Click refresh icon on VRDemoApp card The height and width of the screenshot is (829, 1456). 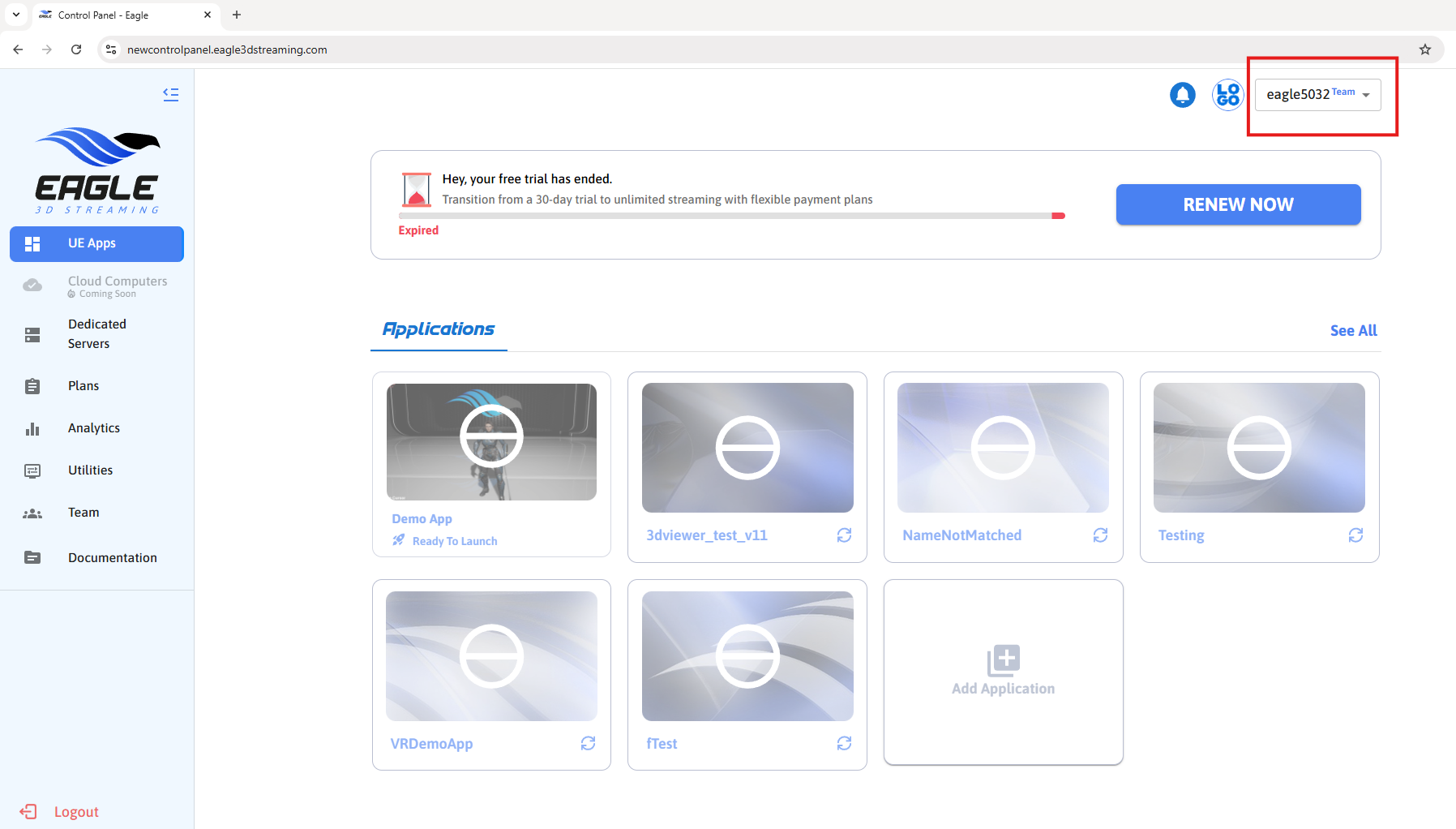[588, 743]
